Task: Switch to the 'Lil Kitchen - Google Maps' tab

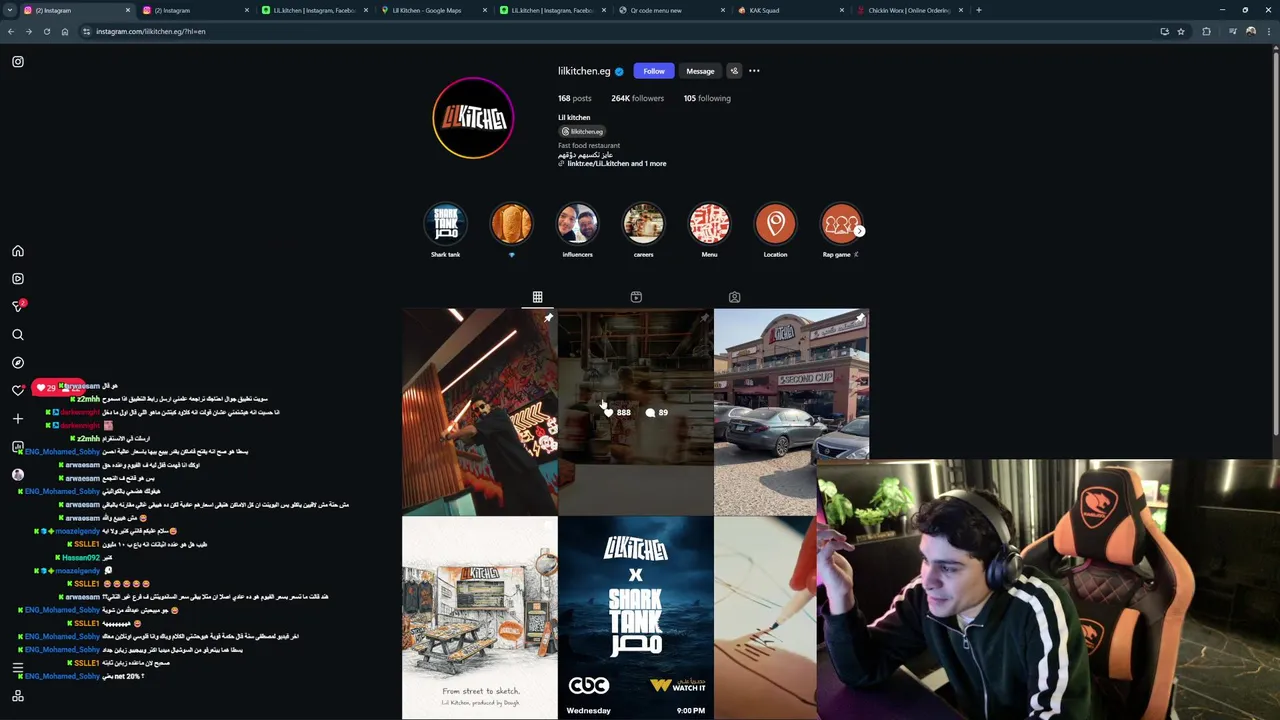Action: [x=433, y=10]
